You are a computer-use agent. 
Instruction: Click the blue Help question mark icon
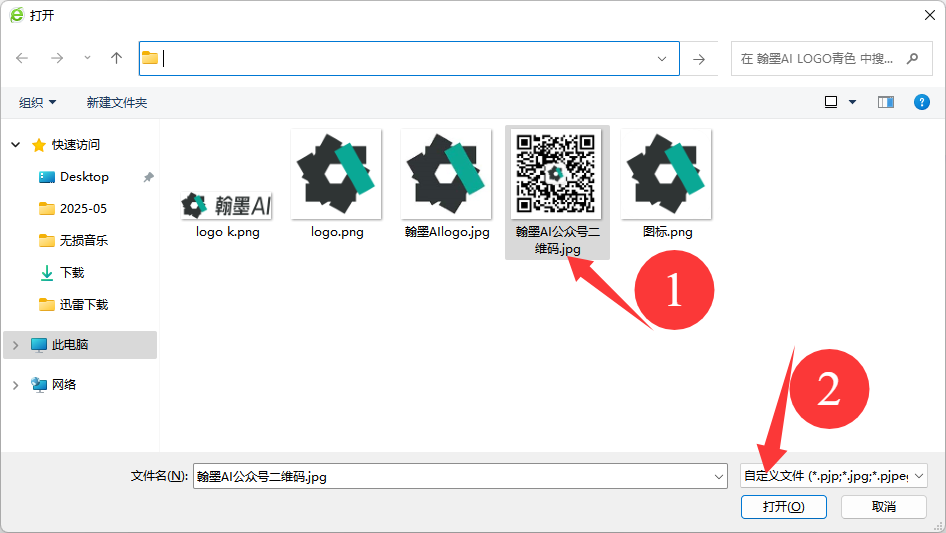[x=922, y=102]
